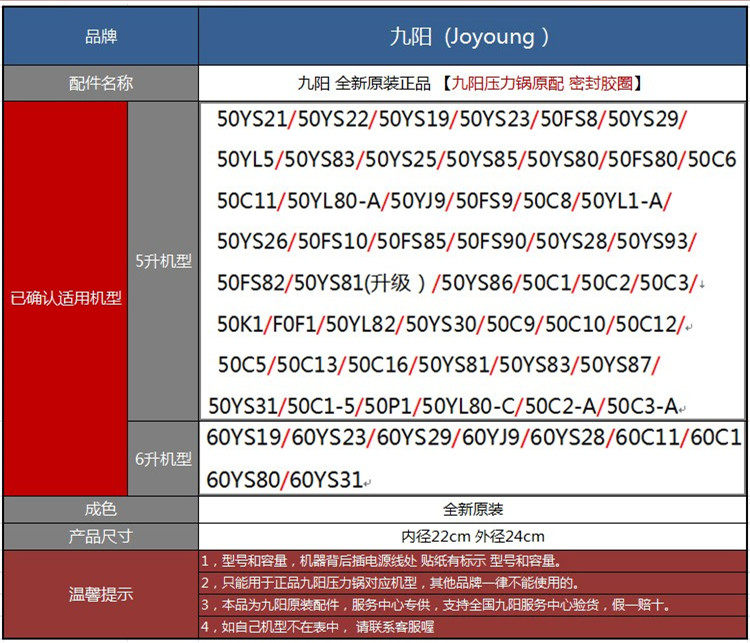Click model number 50YS93
The width and height of the screenshot is (750, 643).
[x=652, y=241]
